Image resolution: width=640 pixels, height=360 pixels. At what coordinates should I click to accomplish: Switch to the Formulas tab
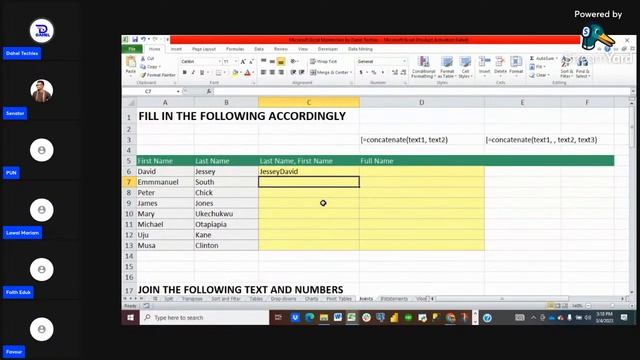(x=235, y=49)
